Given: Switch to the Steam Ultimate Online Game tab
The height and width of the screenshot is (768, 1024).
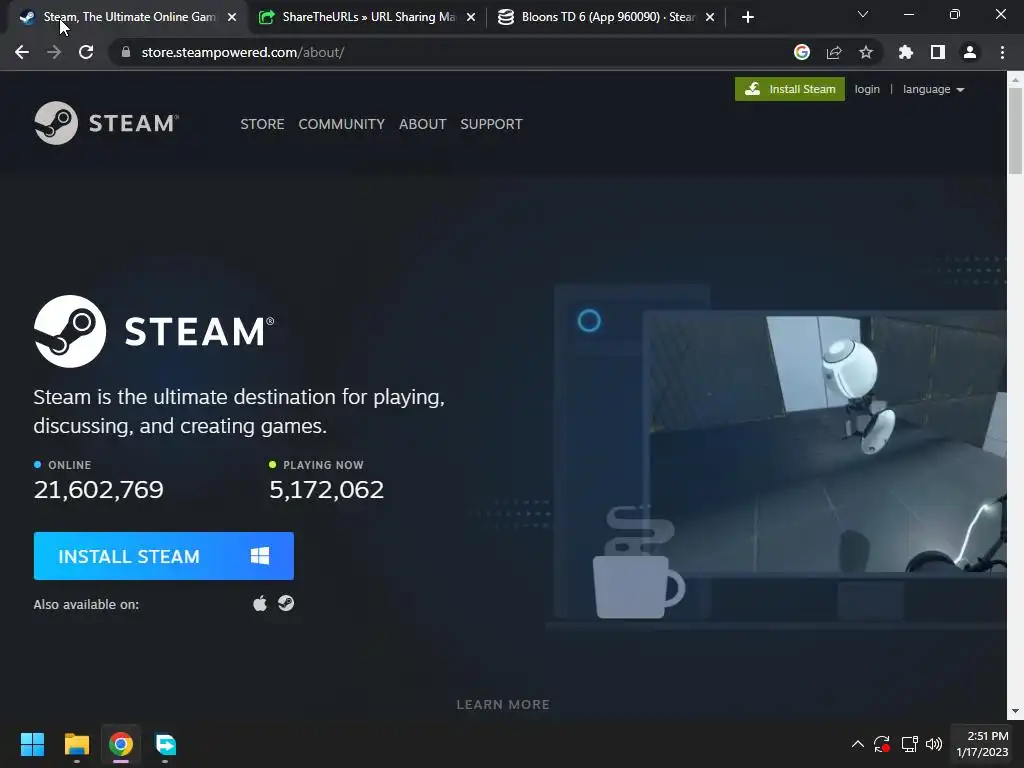Looking at the screenshot, I should tap(129, 17).
